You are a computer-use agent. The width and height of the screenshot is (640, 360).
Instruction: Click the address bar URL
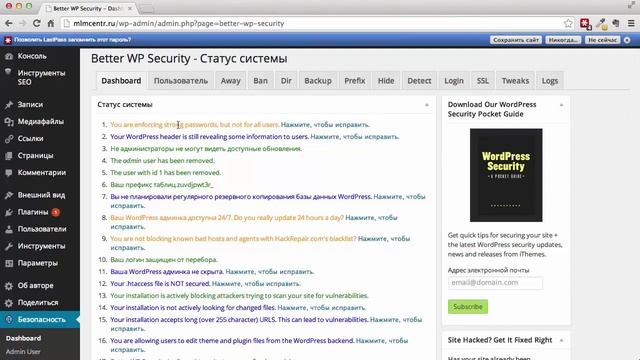pyautogui.click(x=179, y=23)
